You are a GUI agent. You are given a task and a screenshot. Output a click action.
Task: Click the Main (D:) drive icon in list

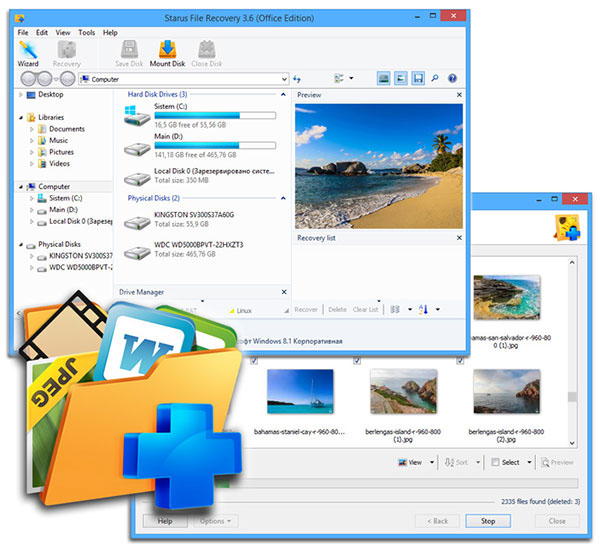(137, 149)
